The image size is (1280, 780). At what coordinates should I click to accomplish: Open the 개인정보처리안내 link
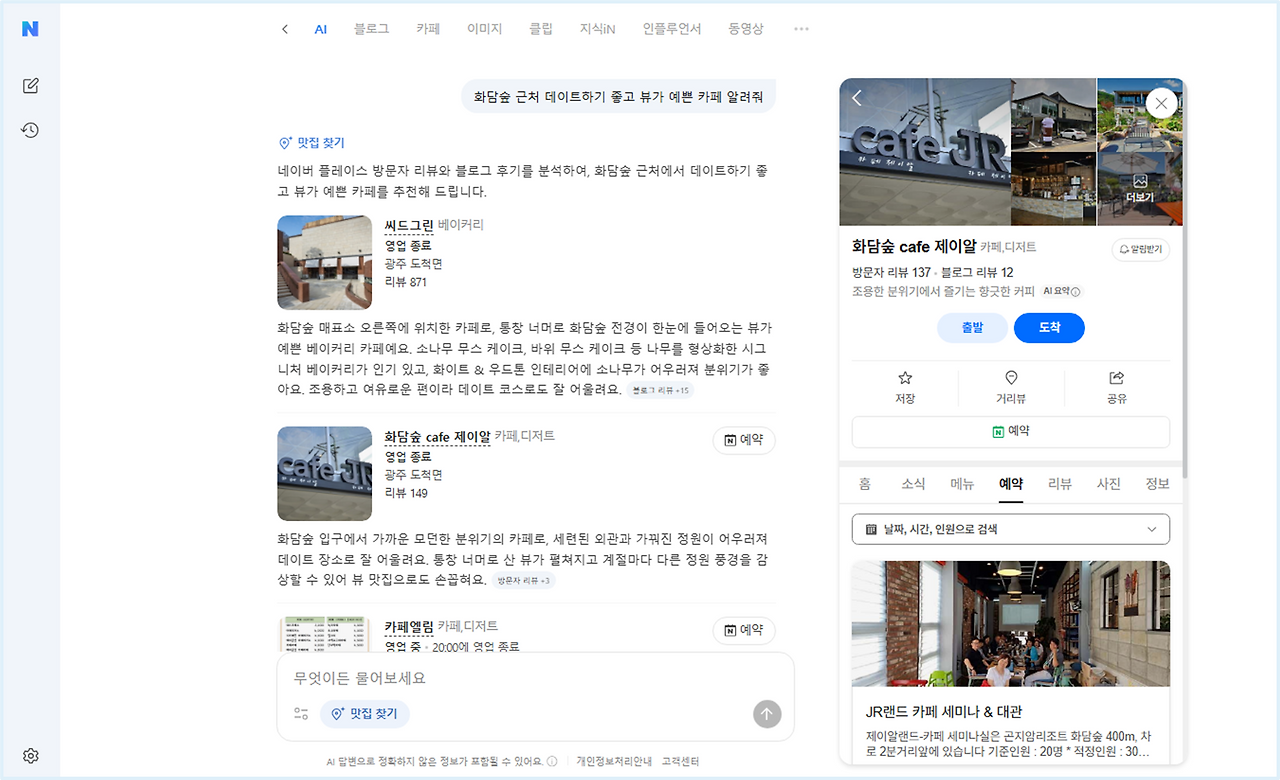614,761
